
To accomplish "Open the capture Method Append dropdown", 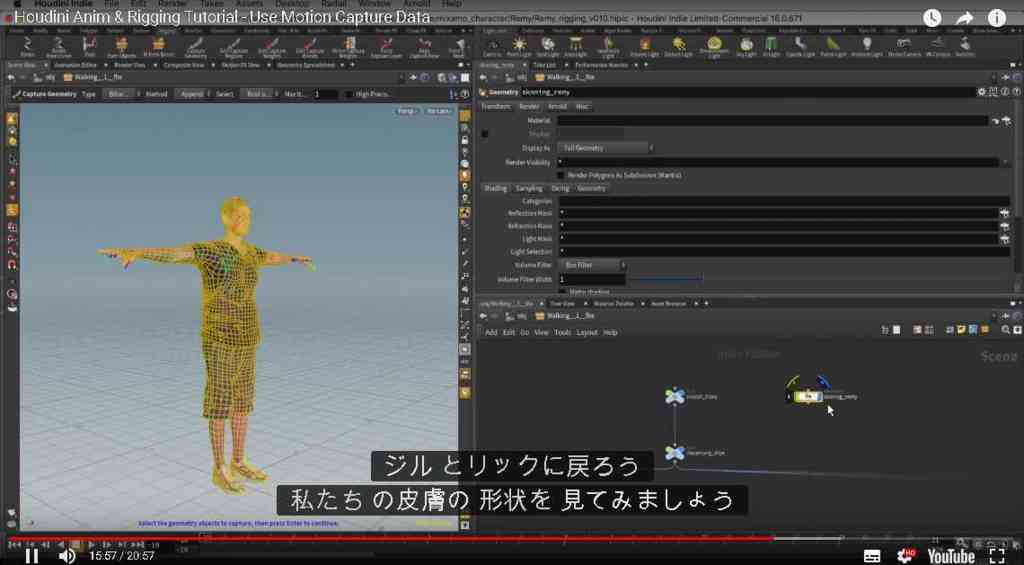I will point(192,94).
